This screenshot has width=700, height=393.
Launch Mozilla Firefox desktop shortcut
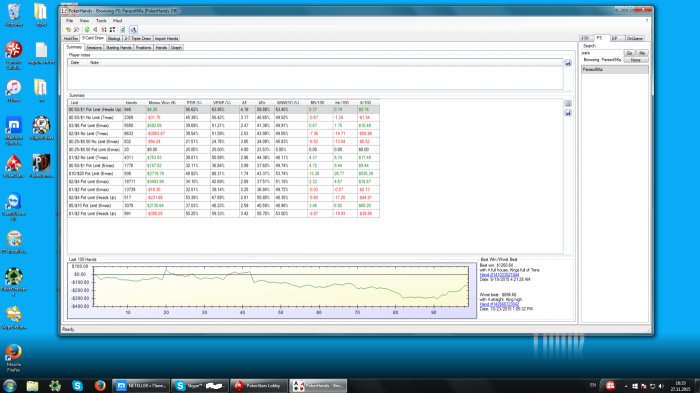coord(13,357)
